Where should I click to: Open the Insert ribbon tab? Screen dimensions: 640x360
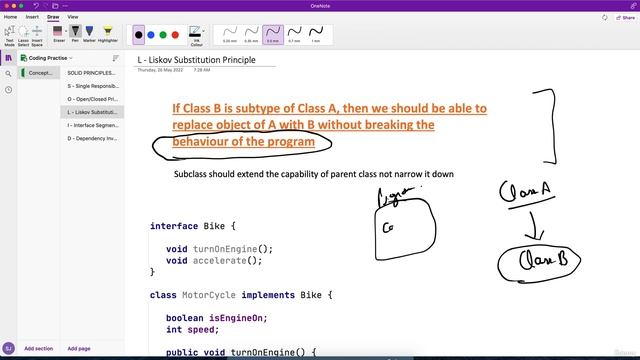[x=32, y=17]
